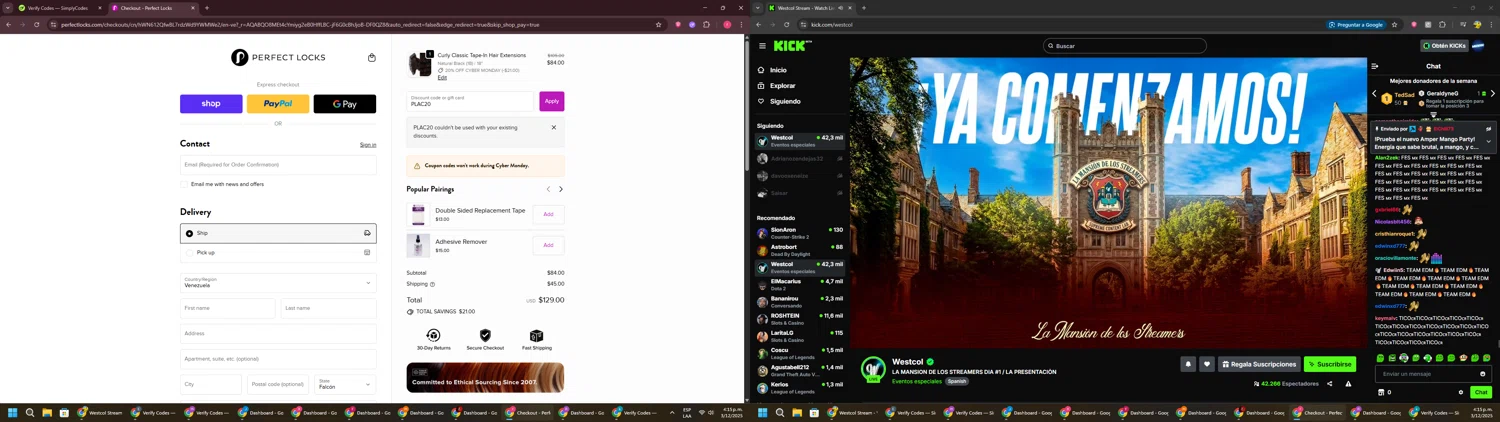Follow Westcol with the heart icon
1500x422 pixels.
click(1207, 364)
